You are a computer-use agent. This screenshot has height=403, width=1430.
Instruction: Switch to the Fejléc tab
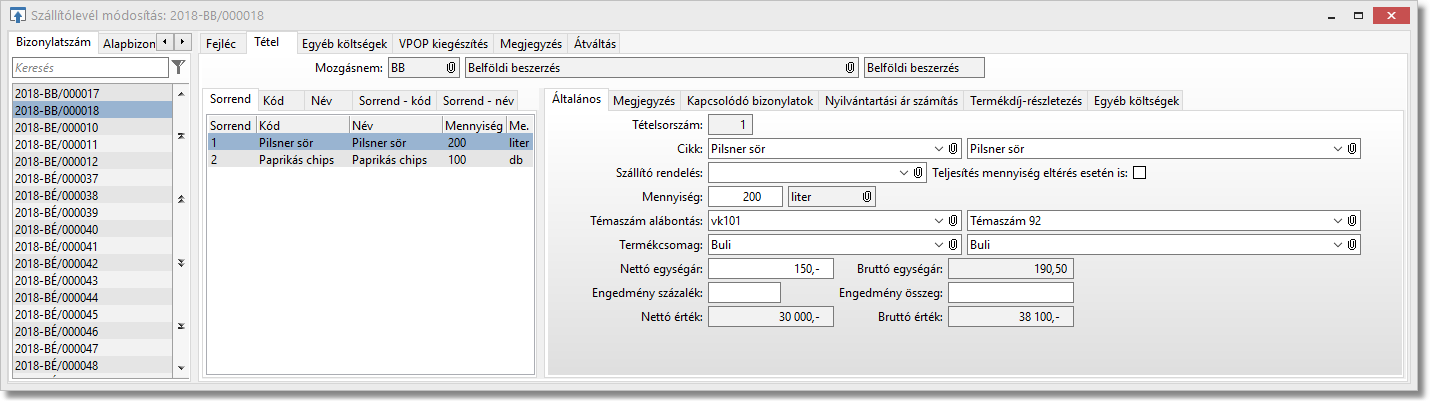[x=220, y=44]
